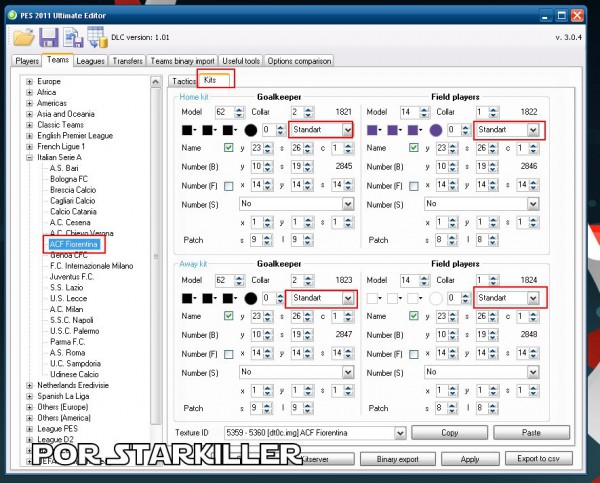Open the Transfers tab

(127, 61)
